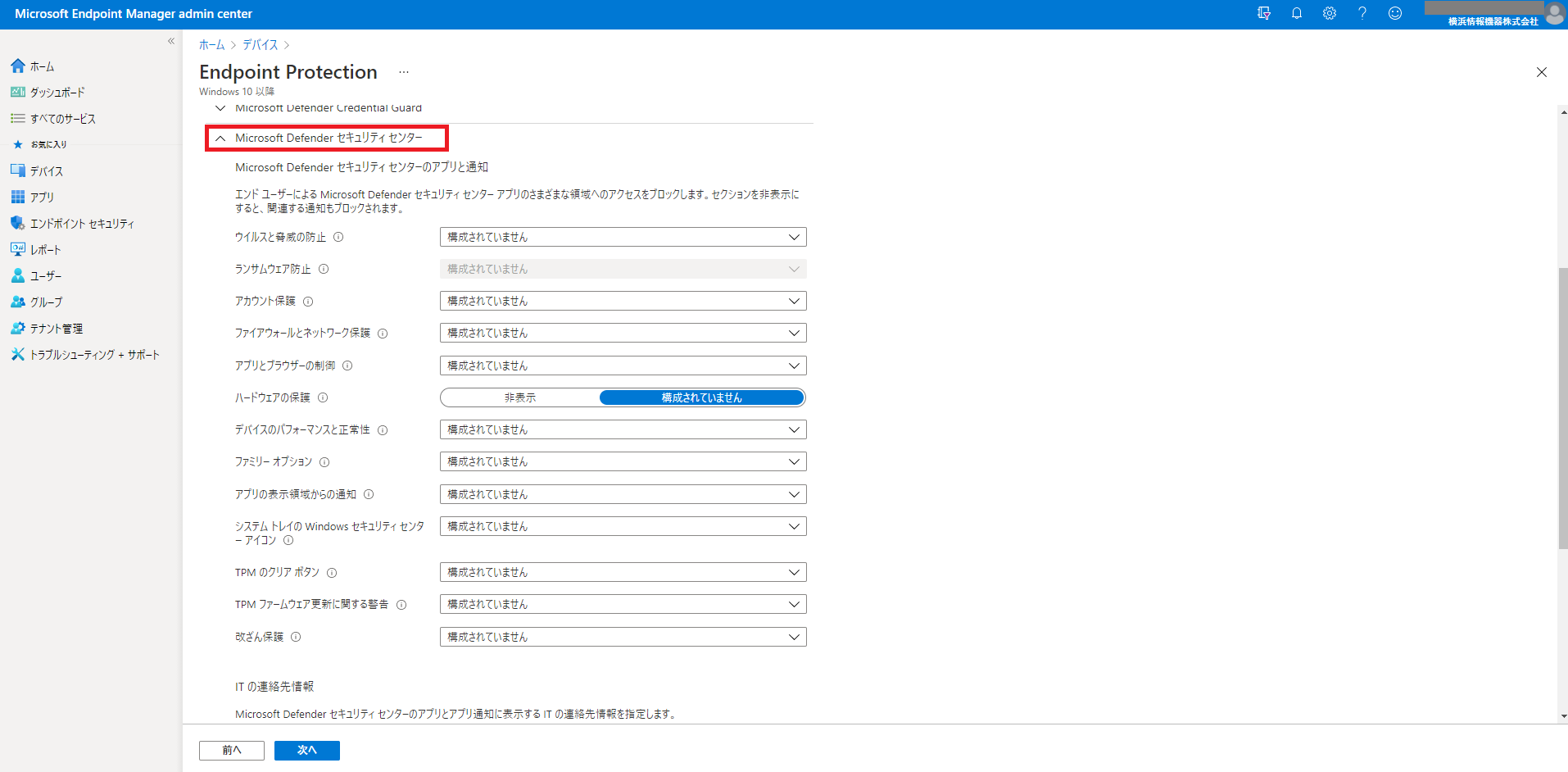Click the トラブルシューティング + サポート icon
The height and width of the screenshot is (772, 1568).
[18, 354]
